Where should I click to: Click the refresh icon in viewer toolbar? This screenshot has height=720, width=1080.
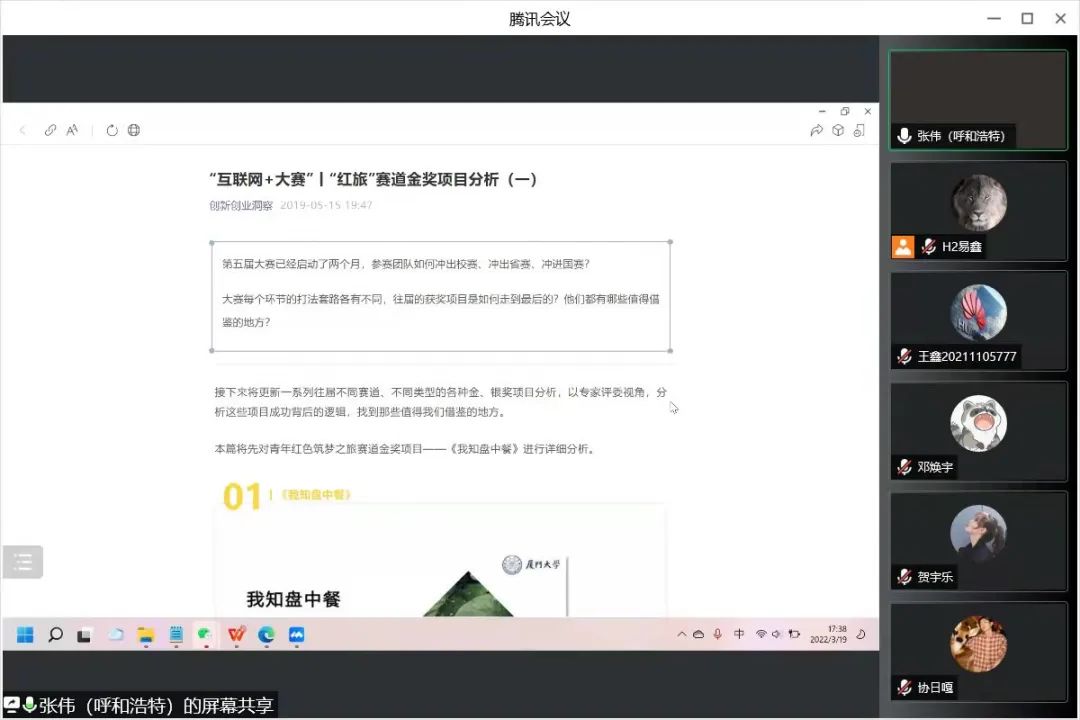[x=112, y=130]
